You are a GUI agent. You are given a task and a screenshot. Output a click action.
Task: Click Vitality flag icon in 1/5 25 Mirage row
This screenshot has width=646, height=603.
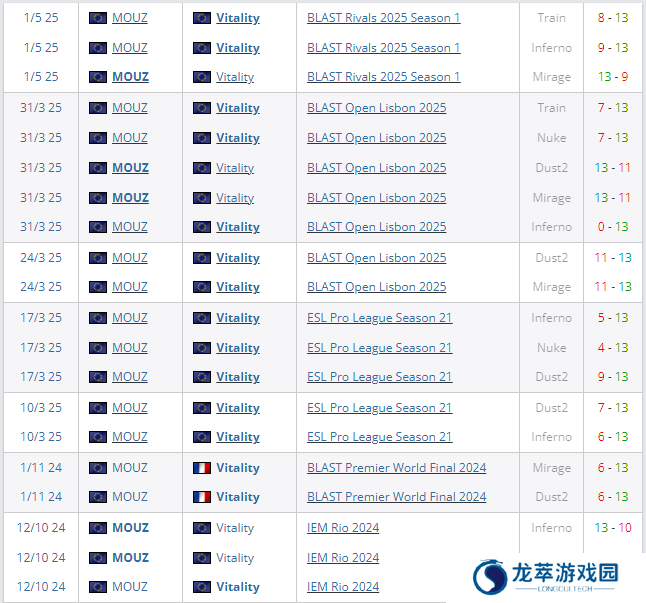click(x=202, y=77)
